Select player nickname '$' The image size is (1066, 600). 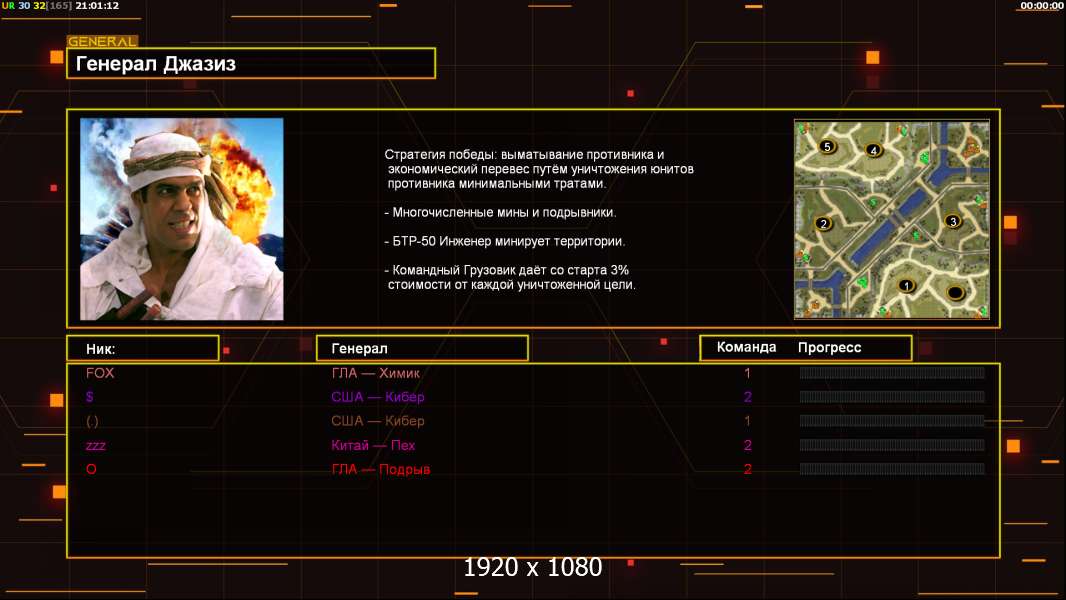[x=90, y=397]
